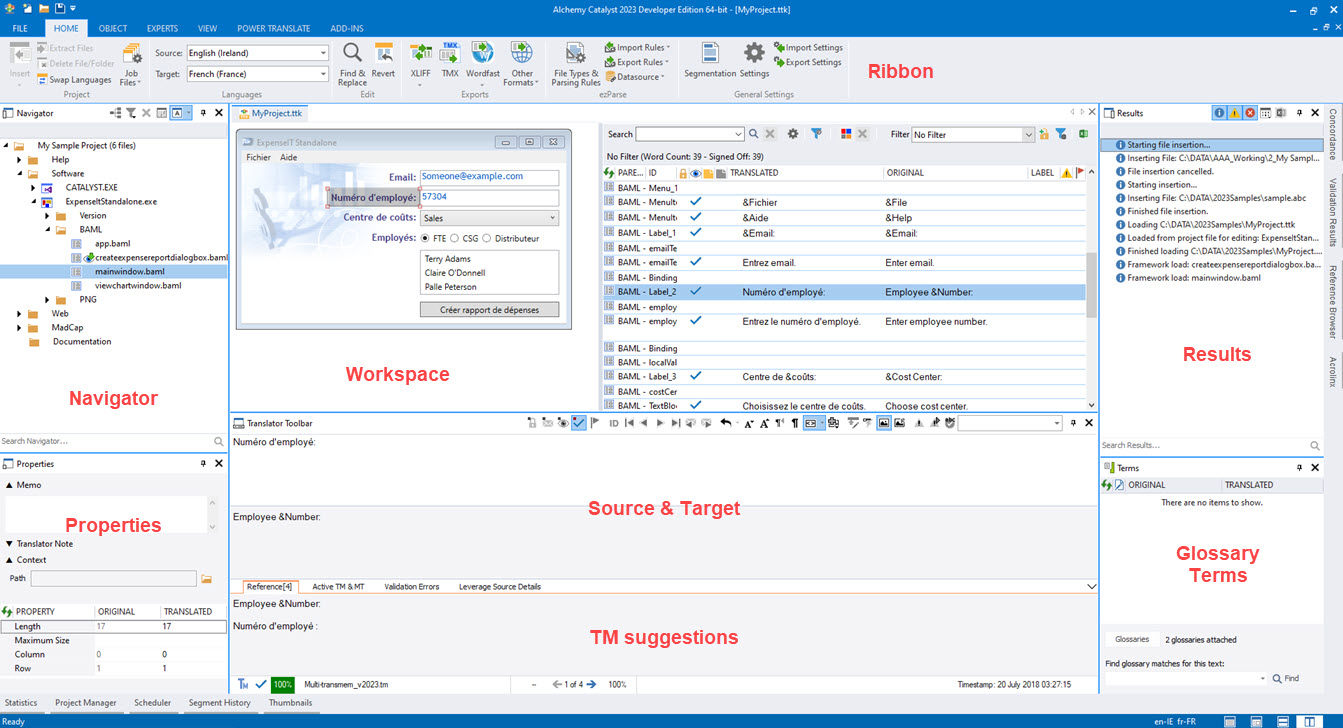Go to next segment arrow in Translator Toolbar

(659, 423)
